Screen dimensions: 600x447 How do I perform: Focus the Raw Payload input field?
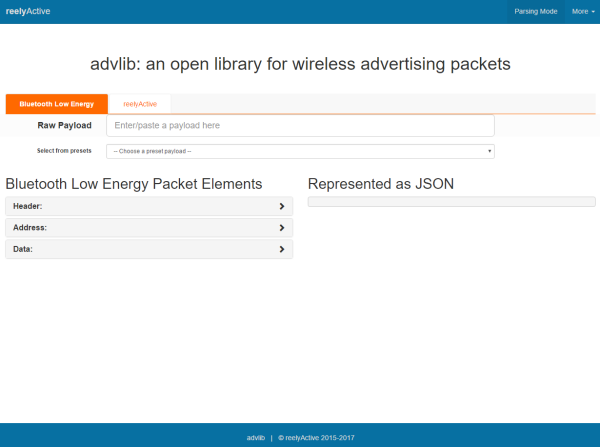(300, 126)
